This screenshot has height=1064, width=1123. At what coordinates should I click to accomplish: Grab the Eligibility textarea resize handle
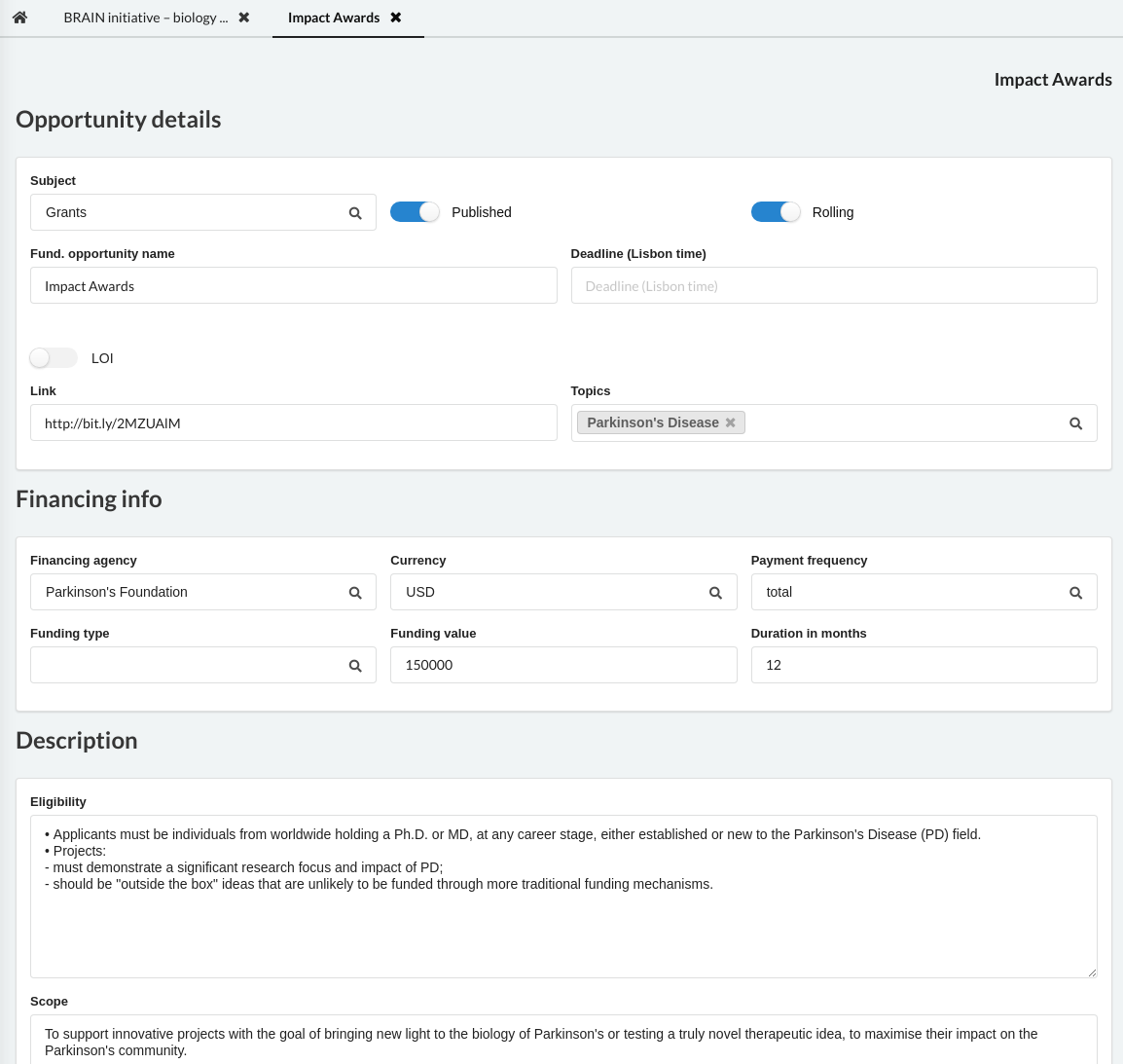coord(1092,973)
